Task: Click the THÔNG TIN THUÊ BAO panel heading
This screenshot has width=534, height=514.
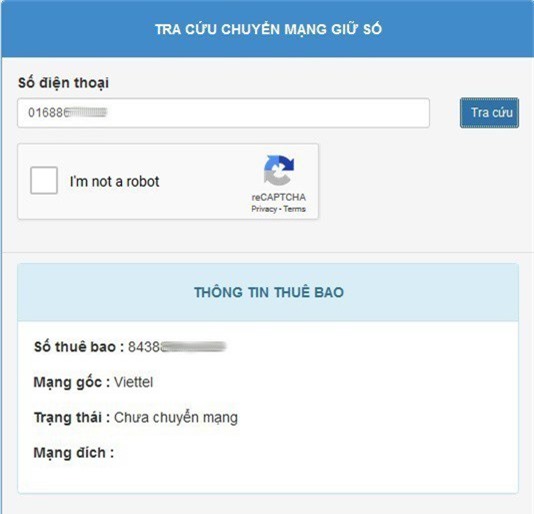Action: click(269, 292)
